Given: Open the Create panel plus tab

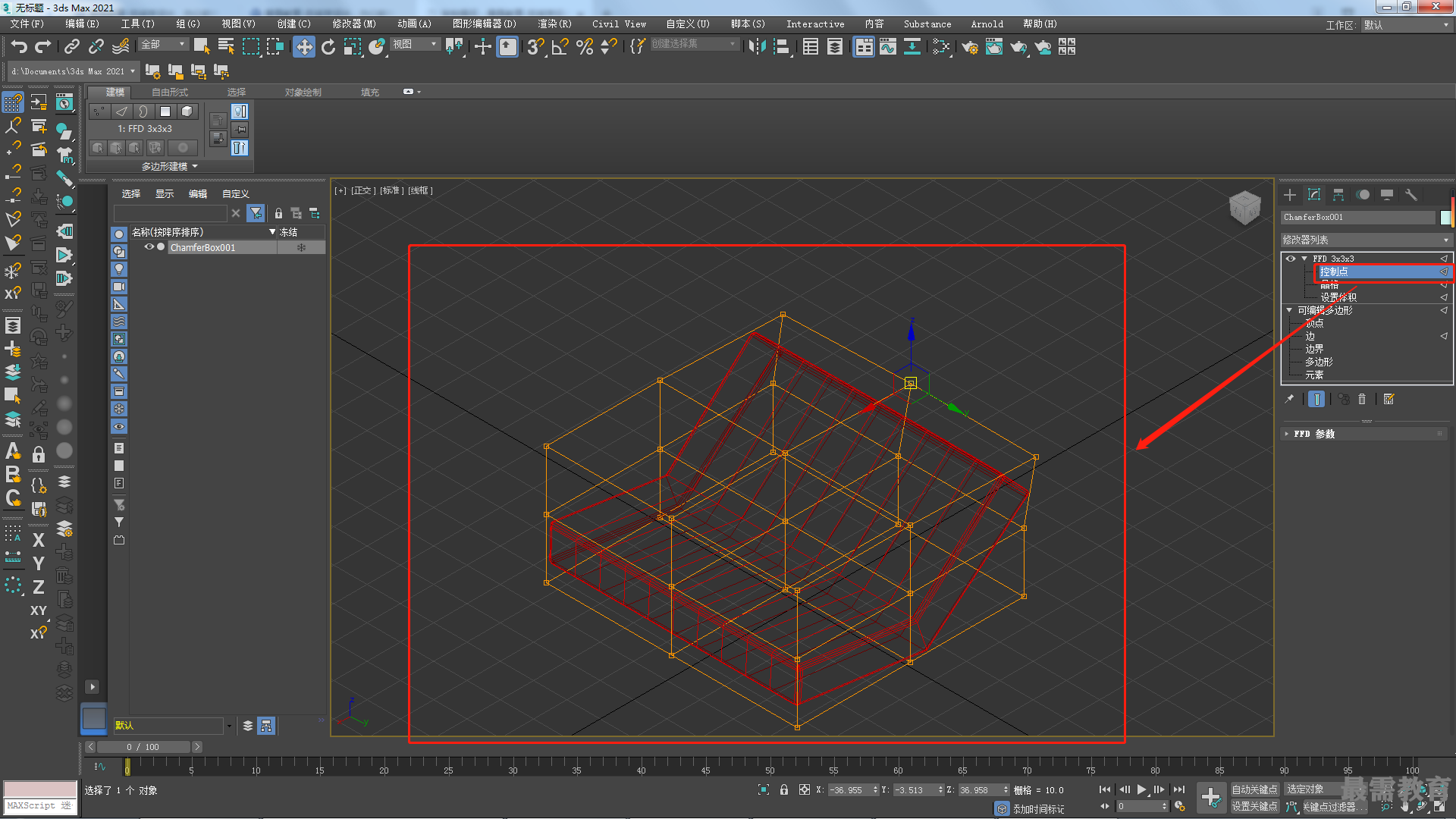Looking at the screenshot, I should (1290, 195).
